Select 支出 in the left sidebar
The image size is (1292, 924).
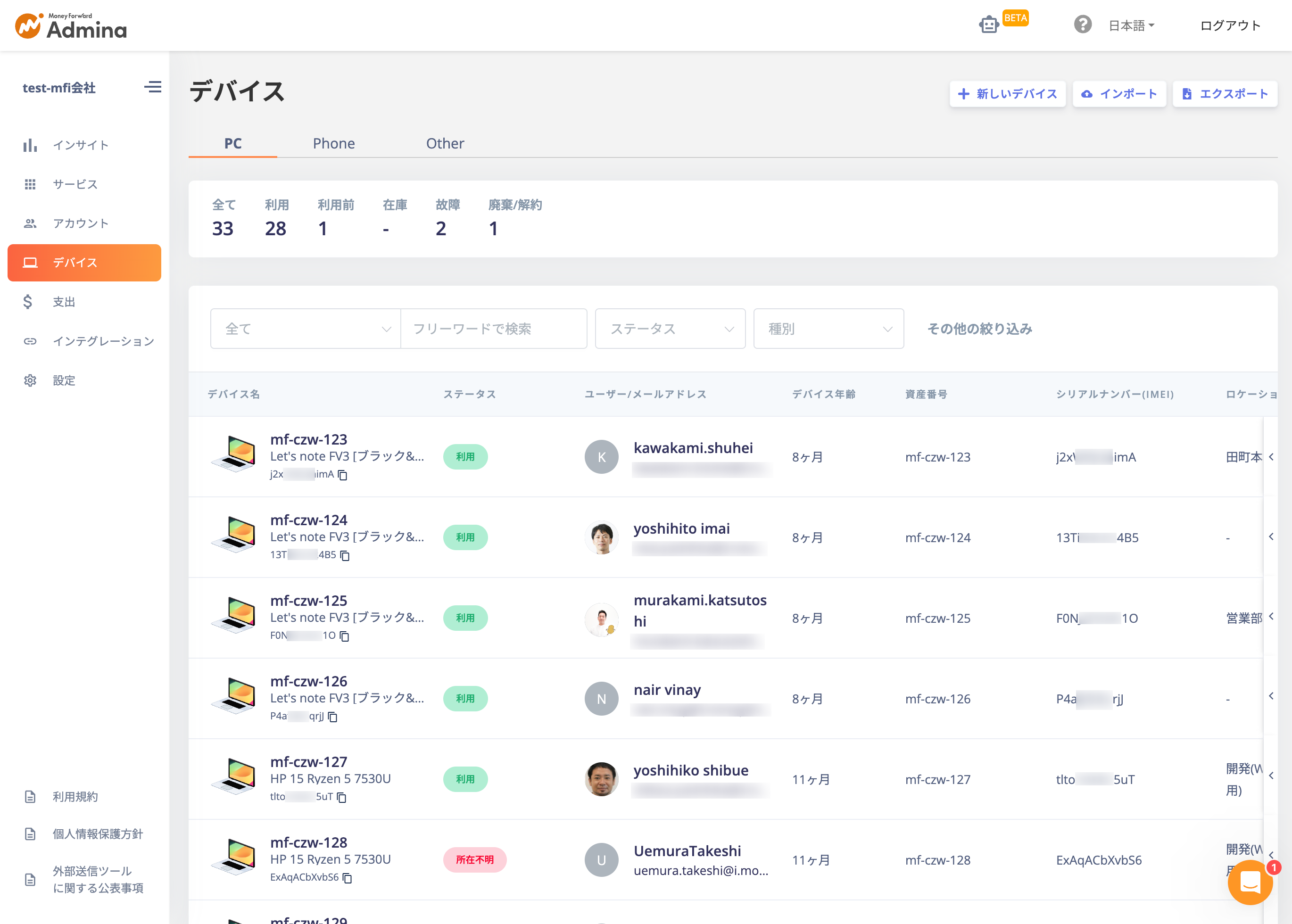click(x=64, y=302)
